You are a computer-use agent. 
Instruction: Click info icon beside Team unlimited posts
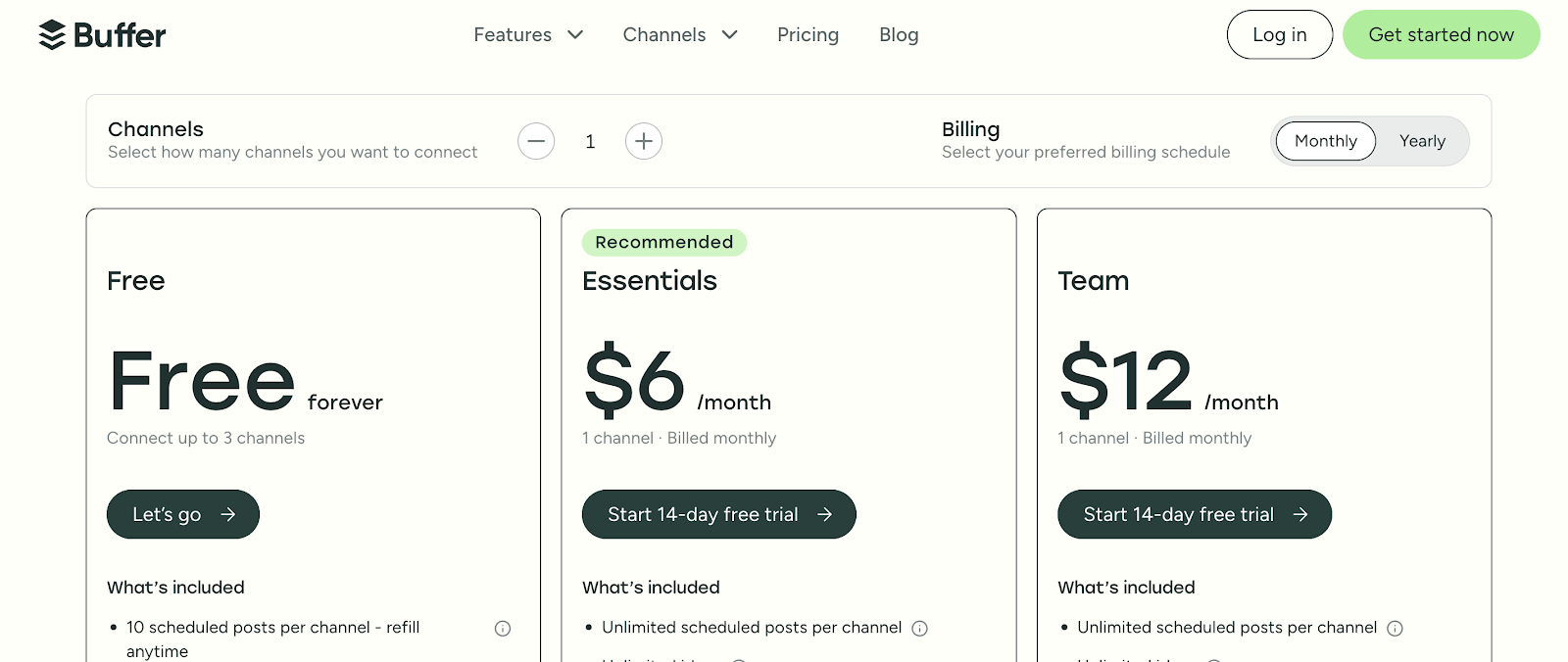click(x=1396, y=629)
